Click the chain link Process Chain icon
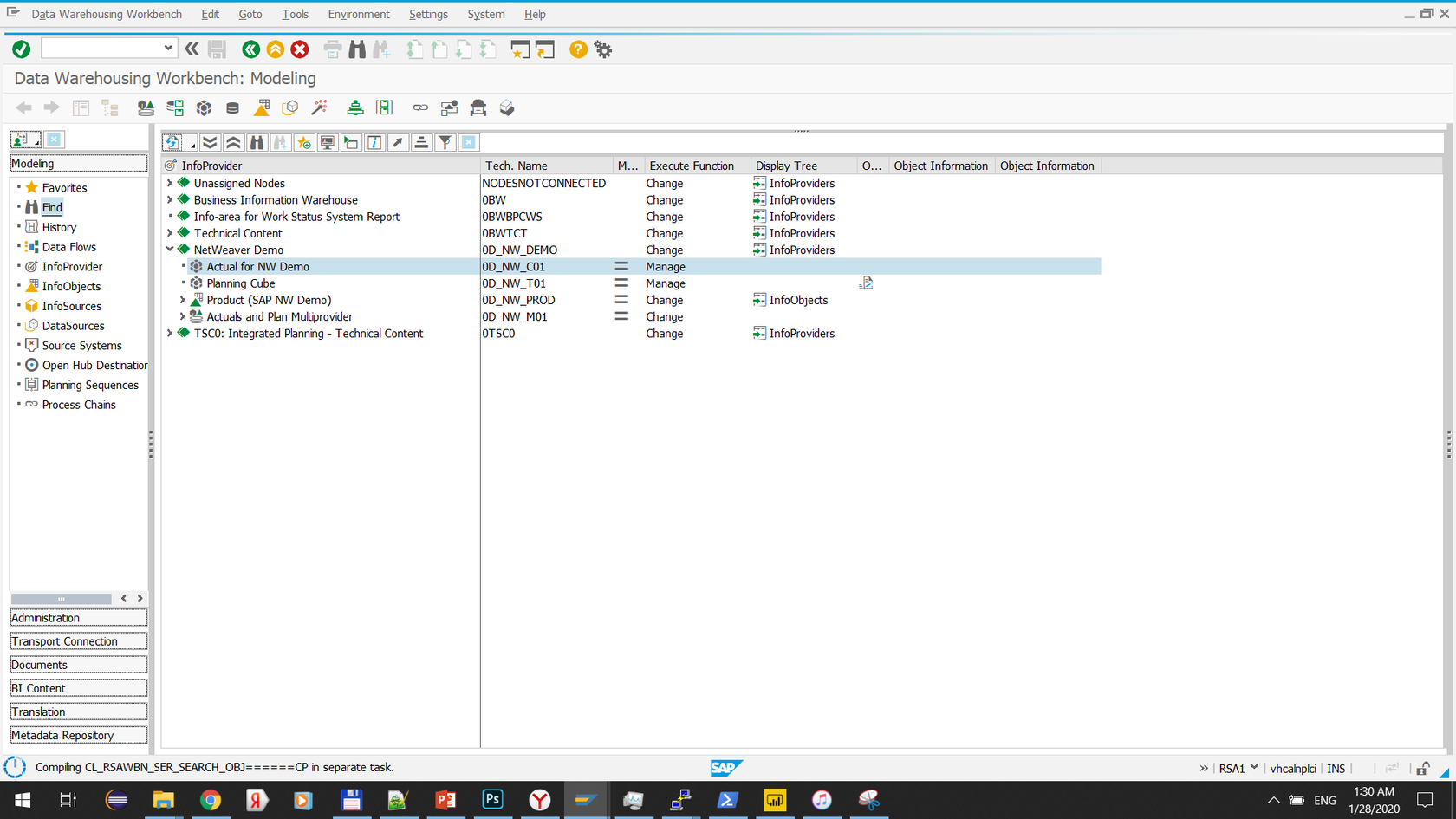Image resolution: width=1456 pixels, height=819 pixels. [420, 107]
